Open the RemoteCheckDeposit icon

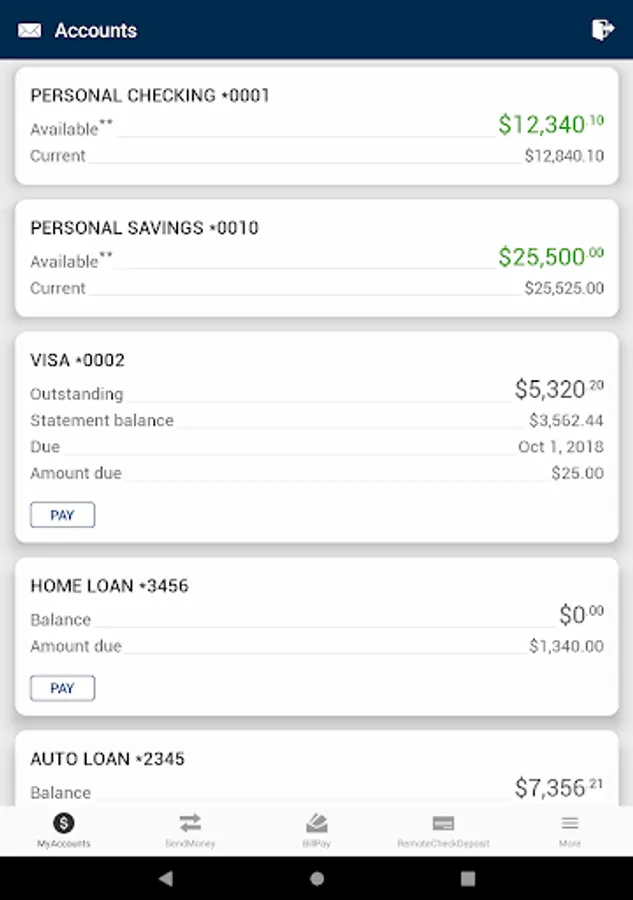(443, 823)
